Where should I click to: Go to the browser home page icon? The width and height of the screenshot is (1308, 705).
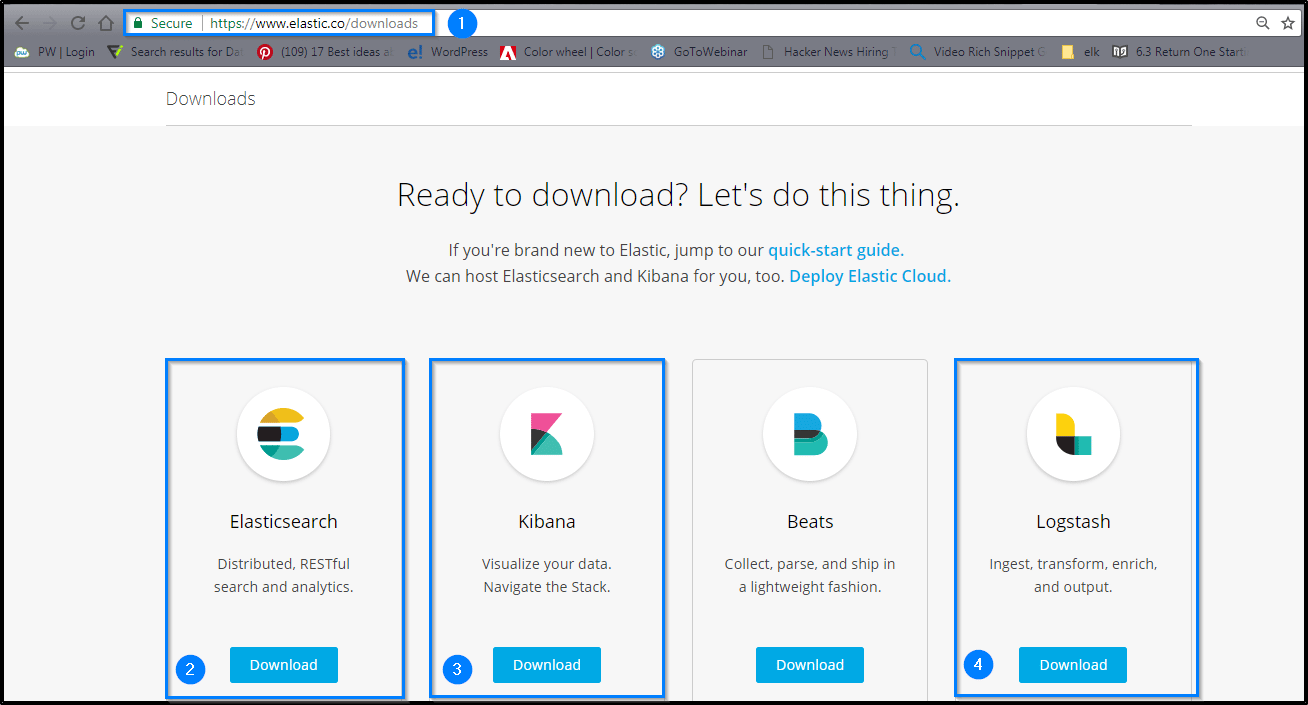pyautogui.click(x=106, y=23)
